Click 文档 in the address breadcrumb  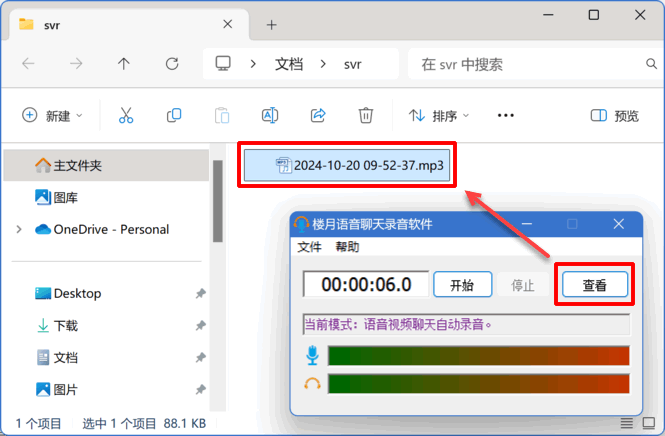coord(289,64)
